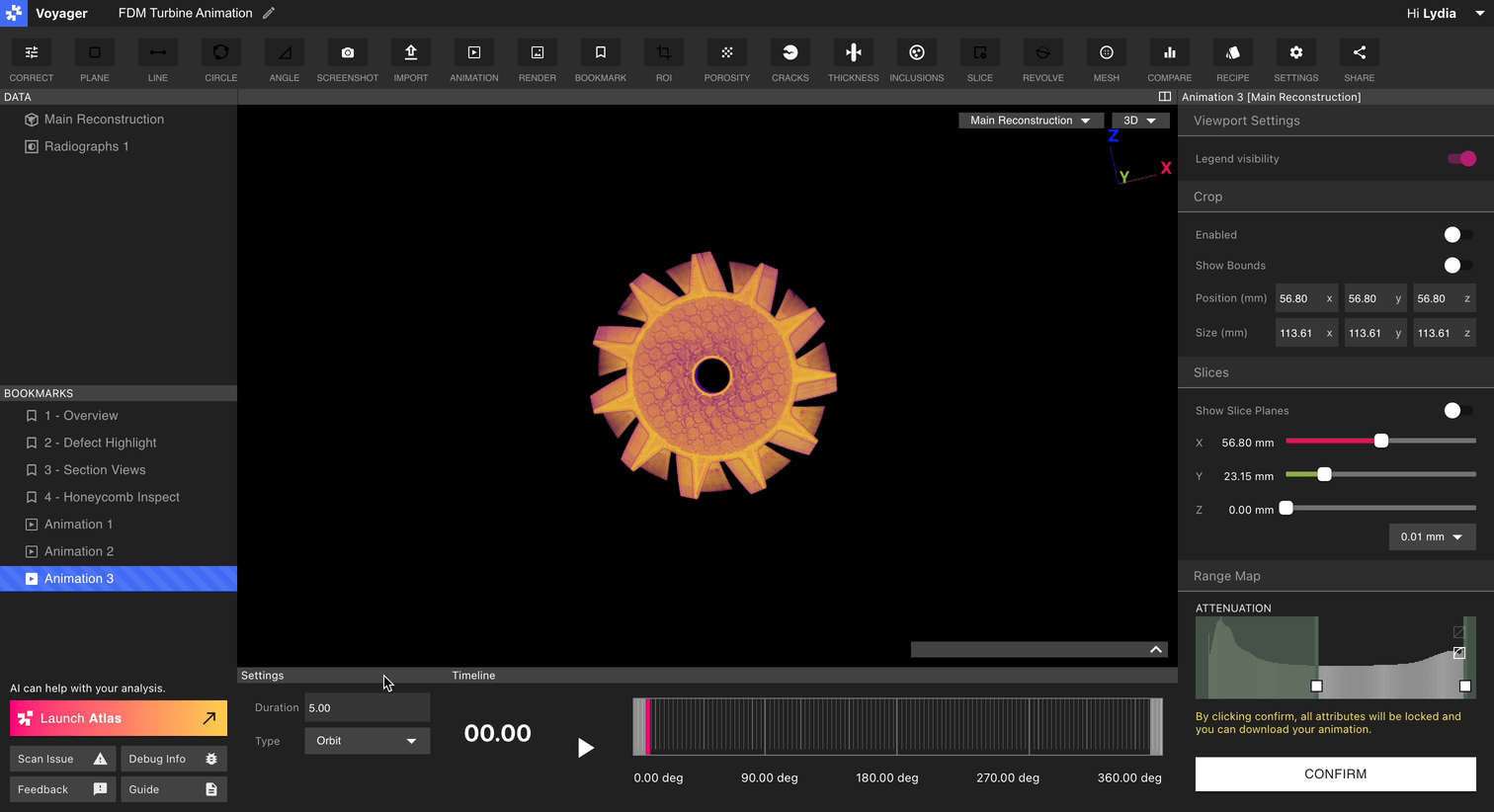Open the animation Type Orbit dropdown
Viewport: 1494px width, 812px height.
click(x=367, y=741)
